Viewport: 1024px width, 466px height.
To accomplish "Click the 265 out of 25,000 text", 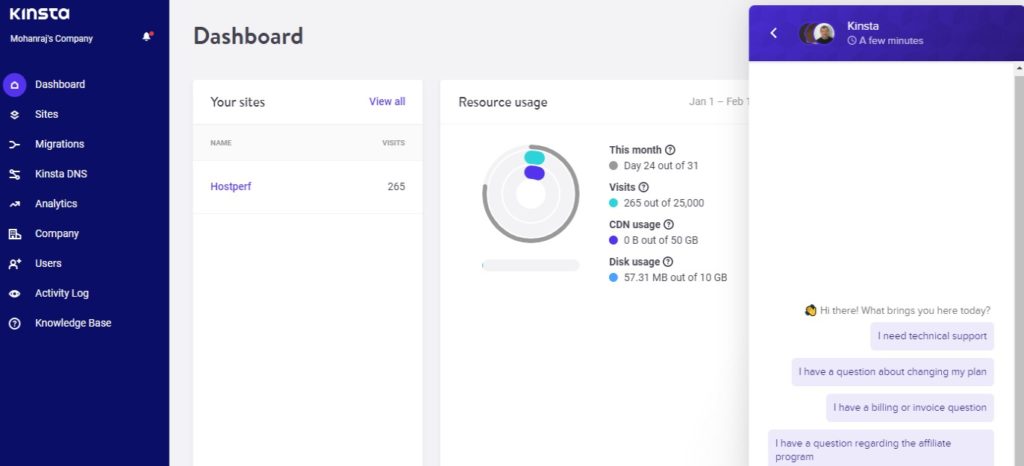I will (664, 203).
